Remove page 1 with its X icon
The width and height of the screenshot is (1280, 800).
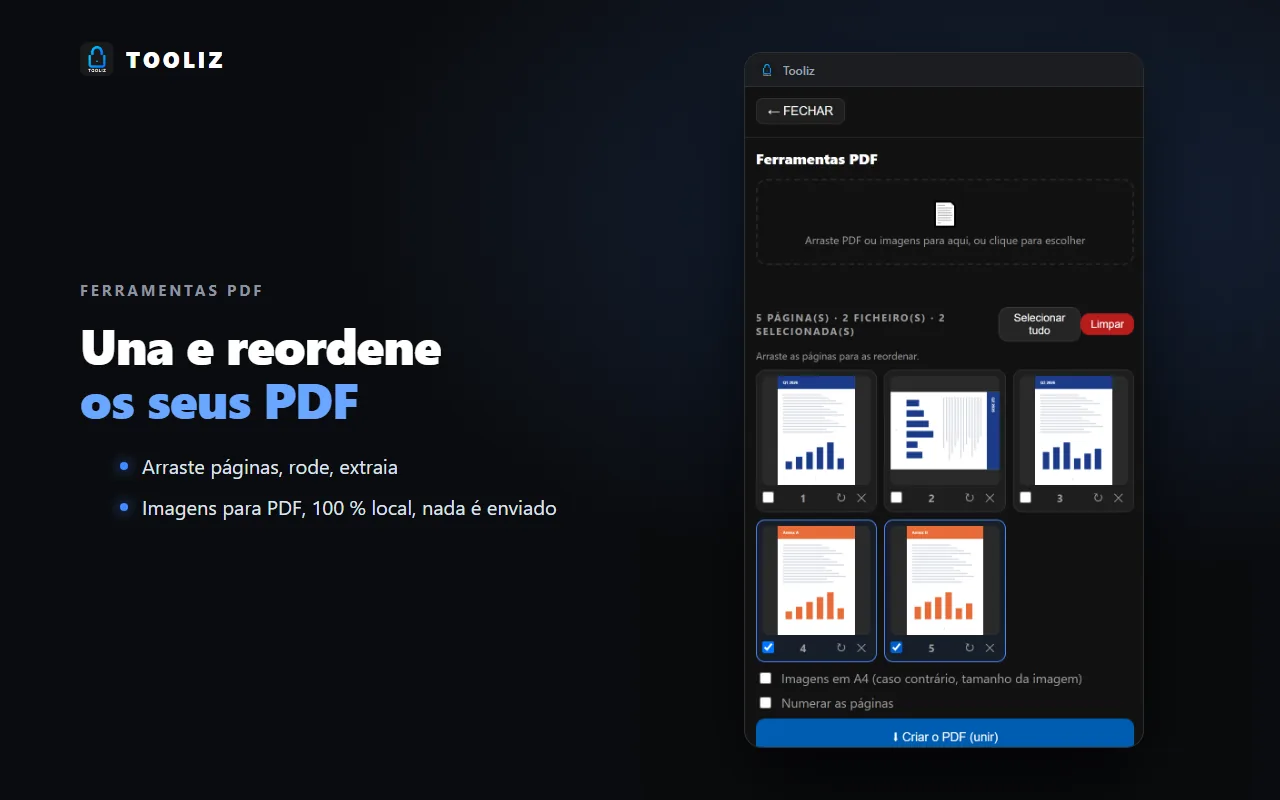point(861,498)
